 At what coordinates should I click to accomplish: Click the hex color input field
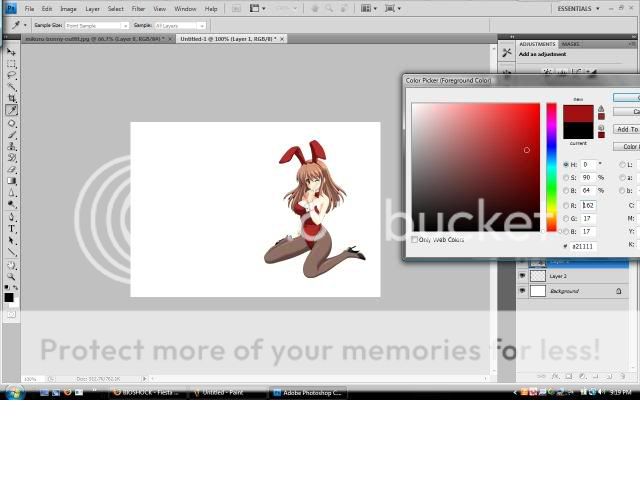click(584, 246)
